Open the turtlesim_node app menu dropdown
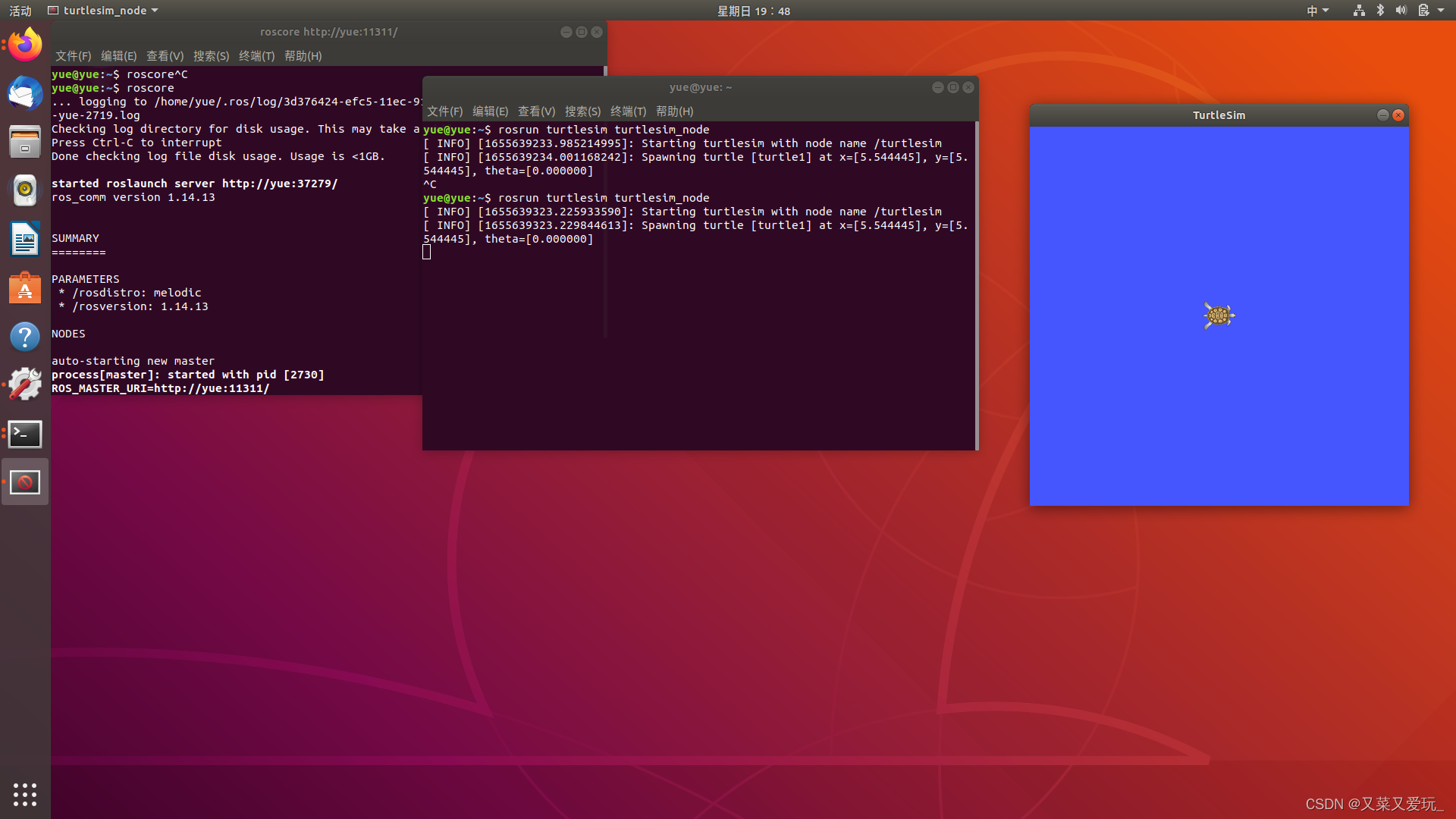Viewport: 1456px width, 819px height. [x=105, y=11]
